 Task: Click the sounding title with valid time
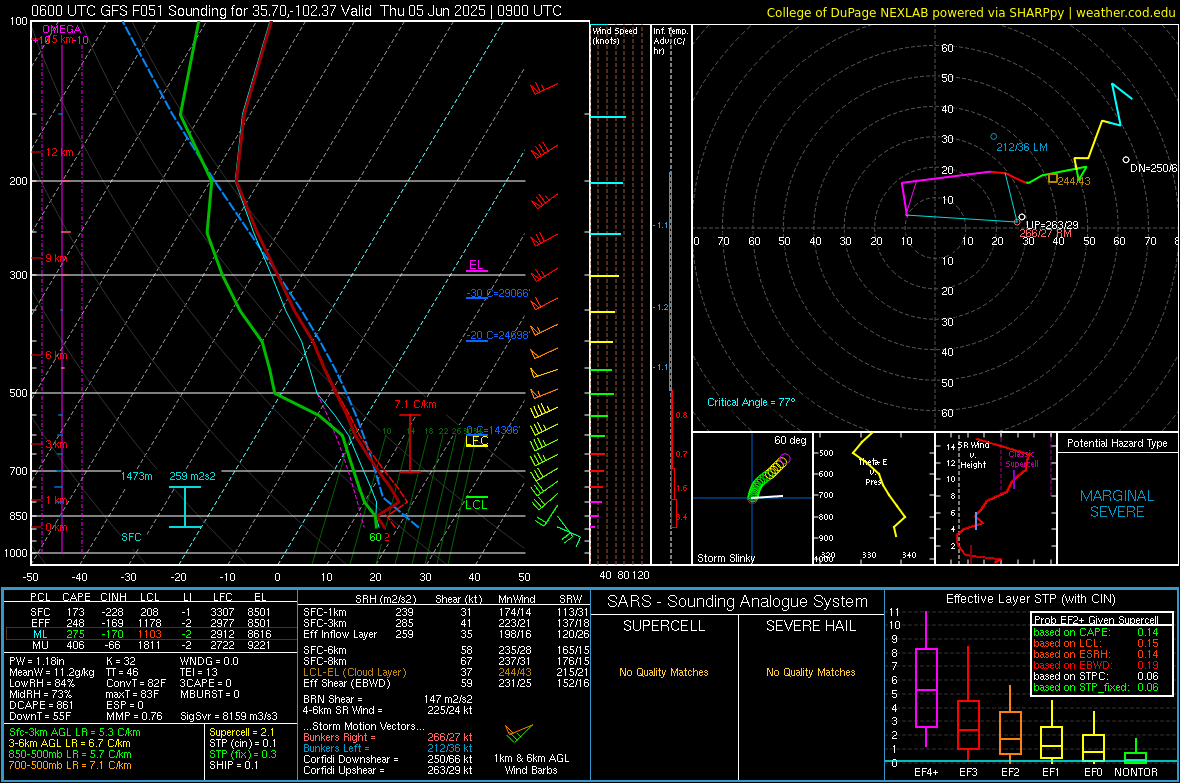tap(296, 11)
